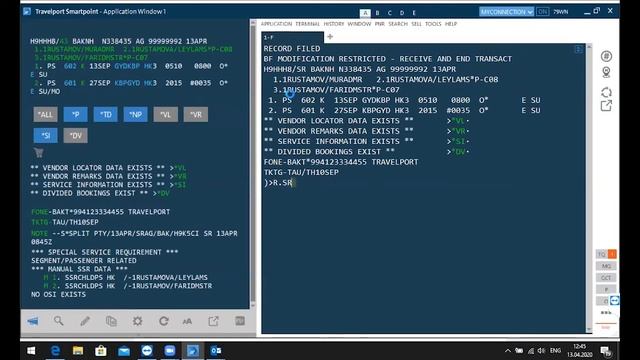Open the WINDOW menu
Image resolution: width=640 pixels, height=360 pixels.
(359, 24)
